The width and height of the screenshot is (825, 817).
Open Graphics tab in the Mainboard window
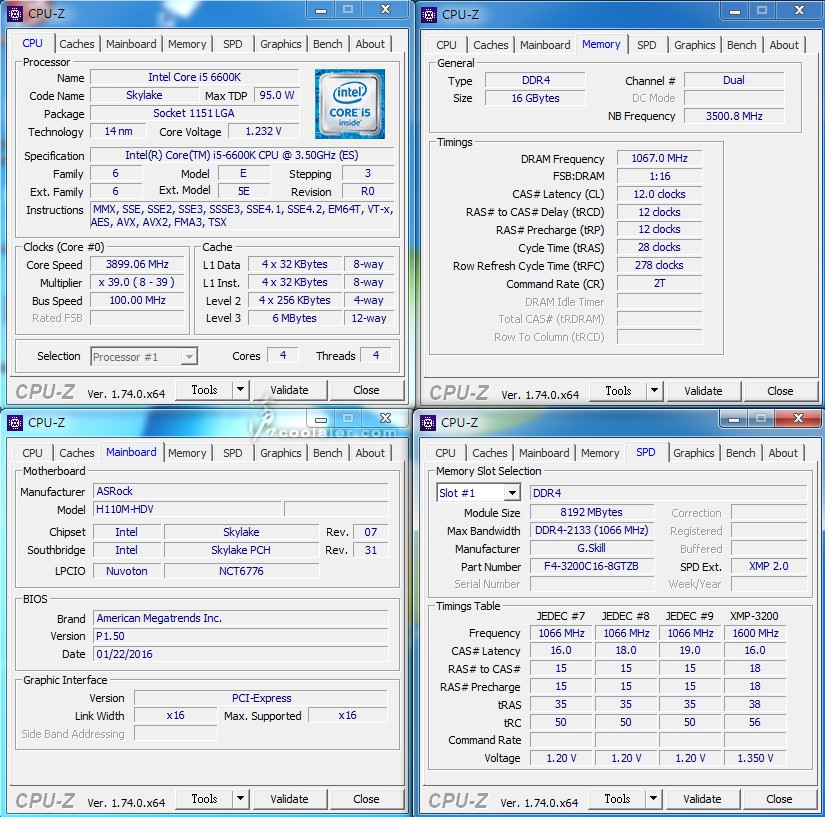280,453
